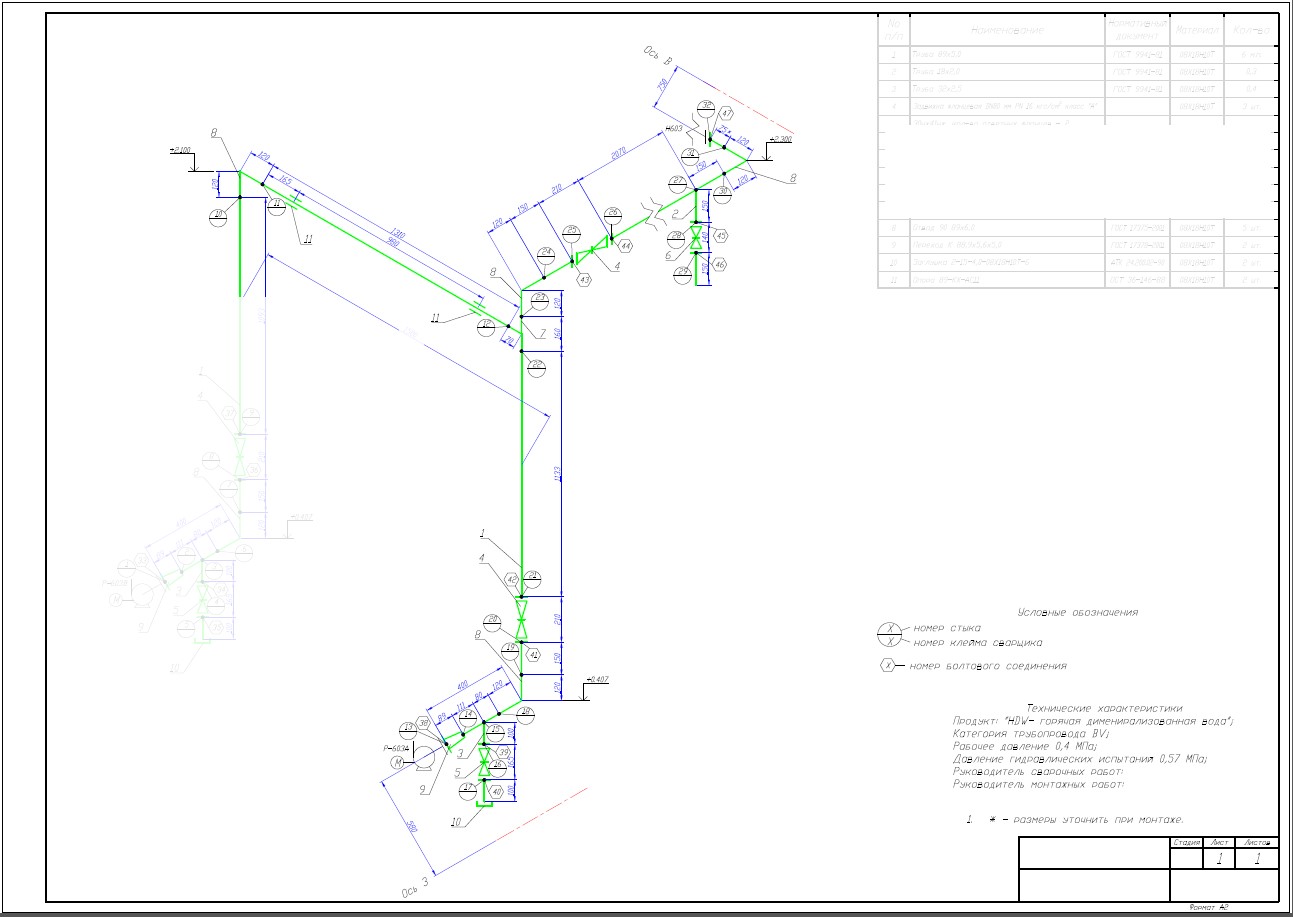The height and width of the screenshot is (917, 1293).
Task: Click the 'Наименование' table column header
Action: click(x=1007, y=31)
